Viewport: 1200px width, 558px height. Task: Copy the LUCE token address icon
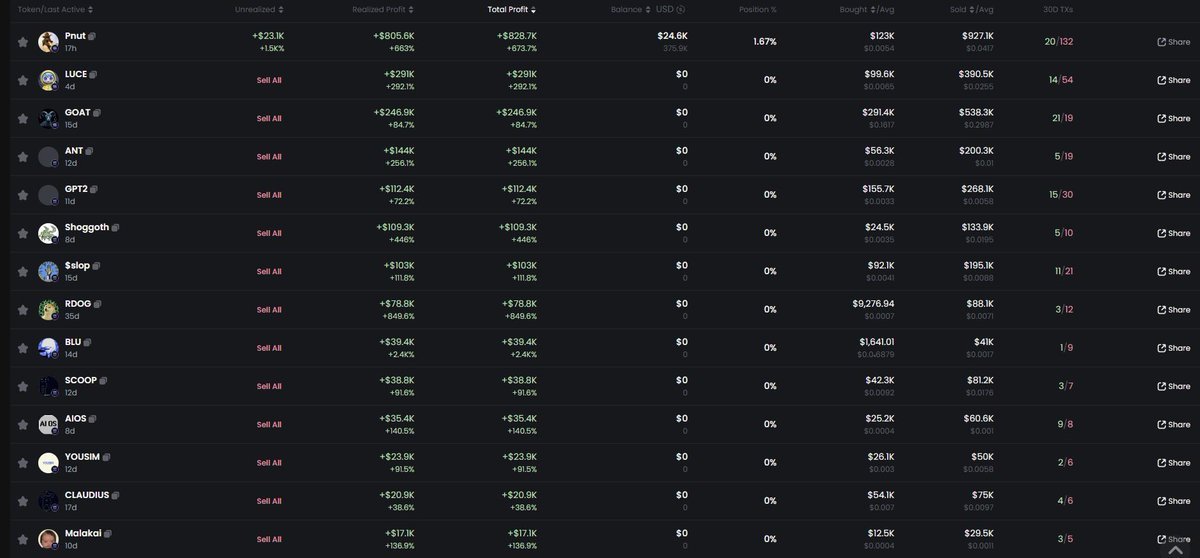click(x=95, y=74)
